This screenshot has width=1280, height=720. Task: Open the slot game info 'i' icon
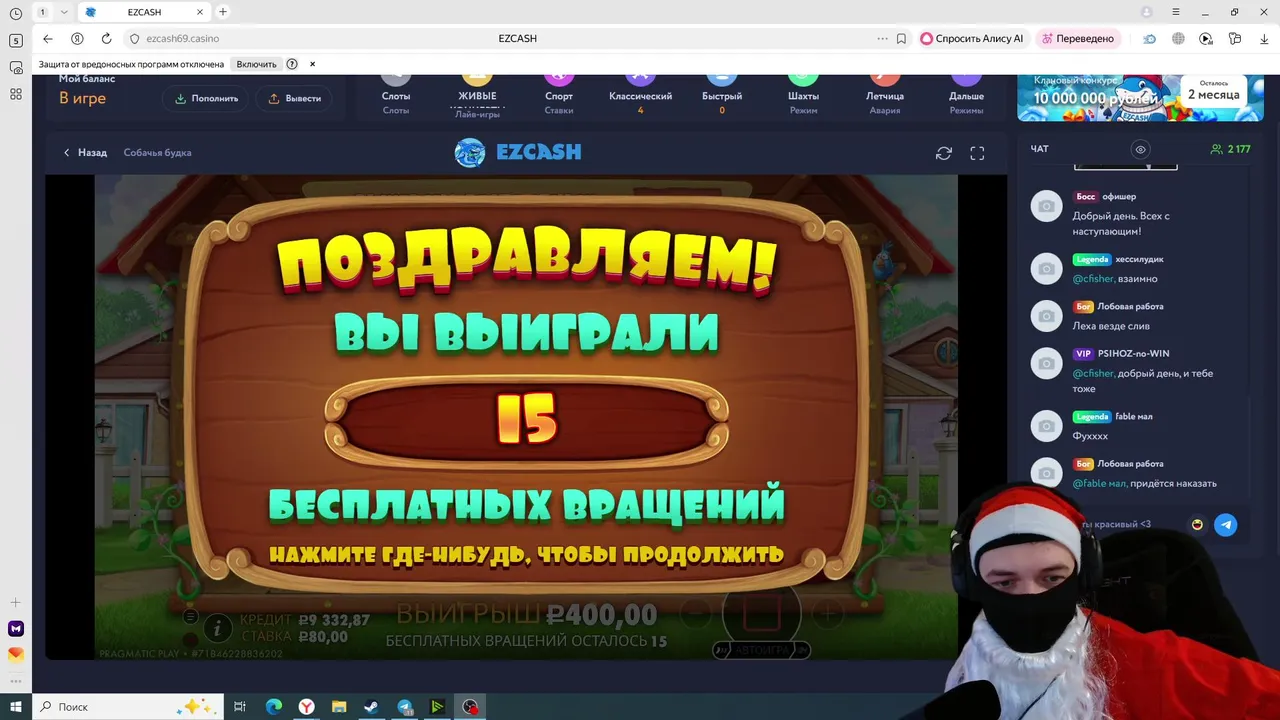click(x=217, y=628)
